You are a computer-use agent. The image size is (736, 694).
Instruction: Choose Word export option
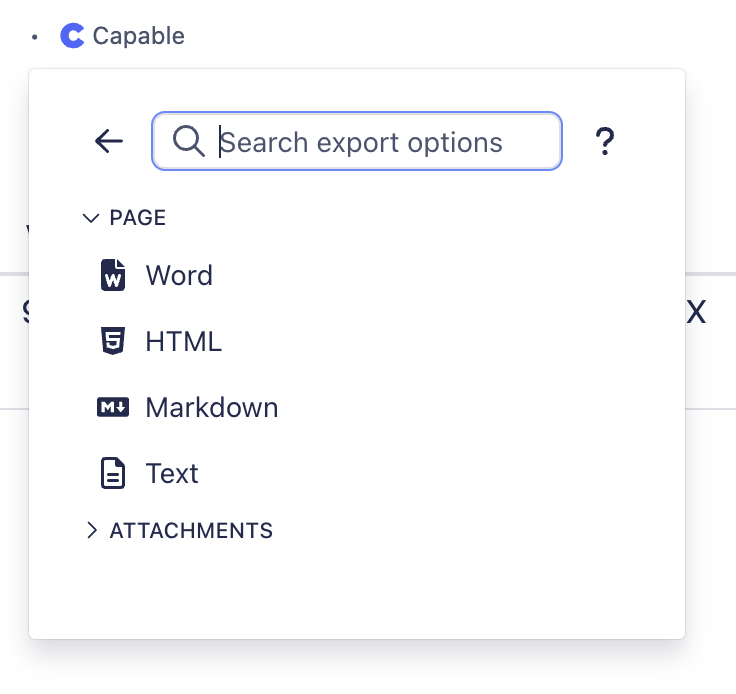point(179,275)
